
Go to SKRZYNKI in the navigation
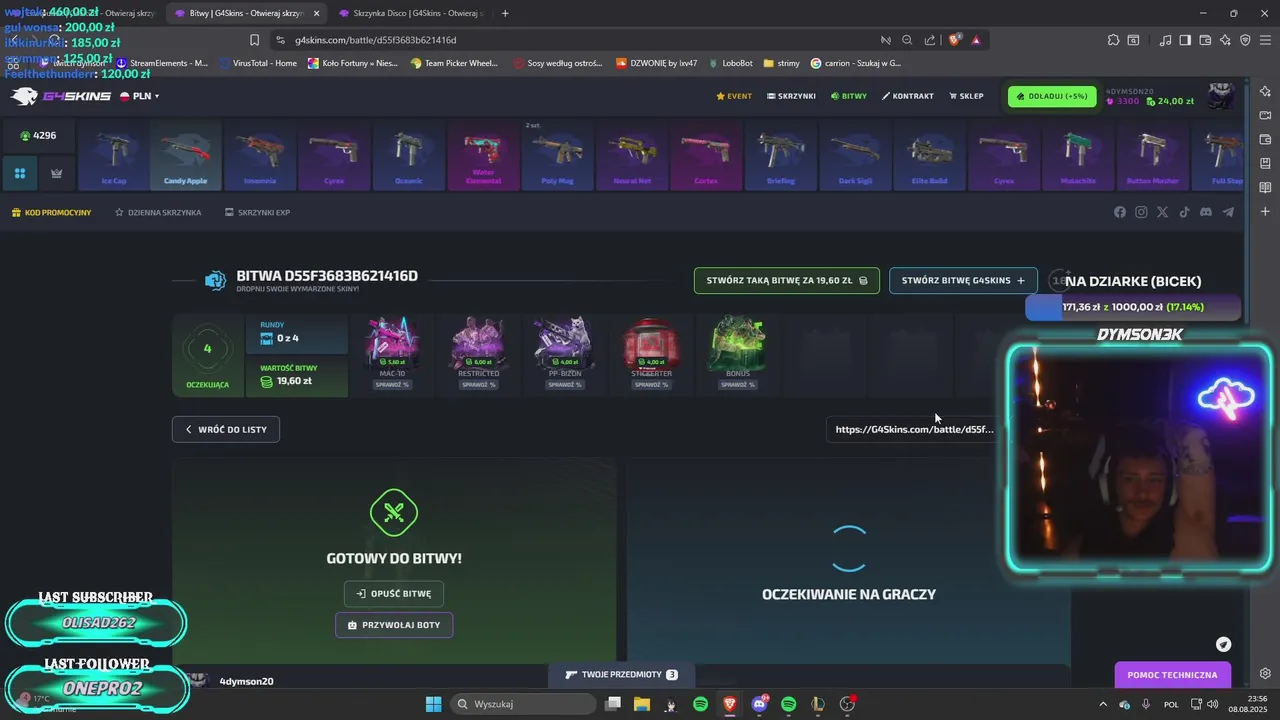click(x=791, y=96)
